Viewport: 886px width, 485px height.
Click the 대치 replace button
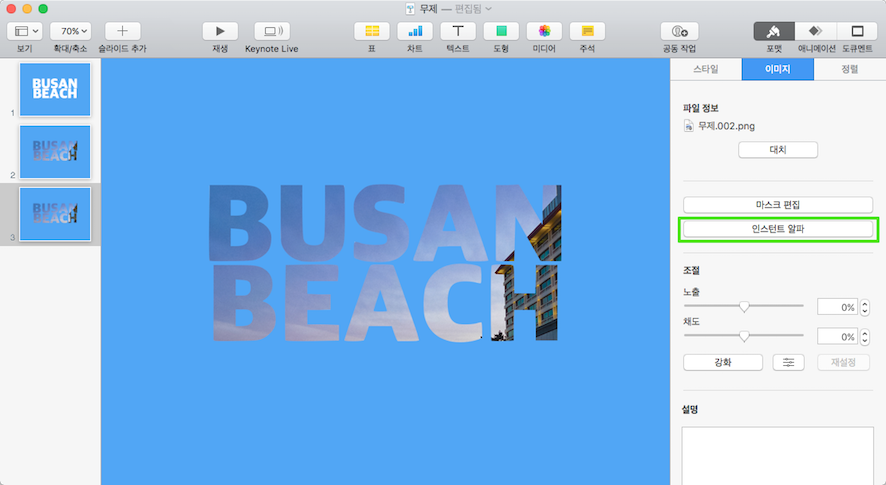point(778,150)
